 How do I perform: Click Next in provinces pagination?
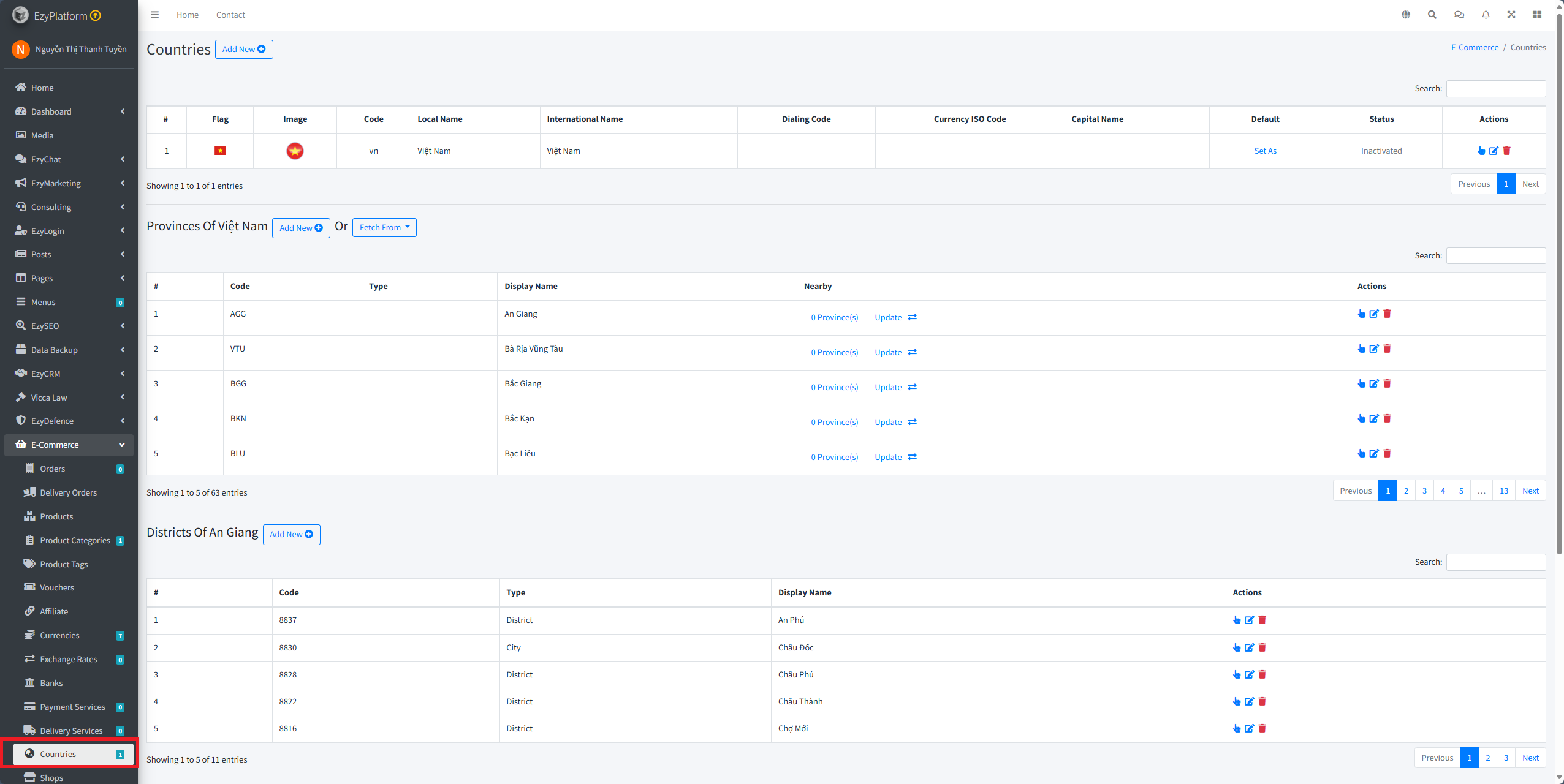pos(1530,491)
